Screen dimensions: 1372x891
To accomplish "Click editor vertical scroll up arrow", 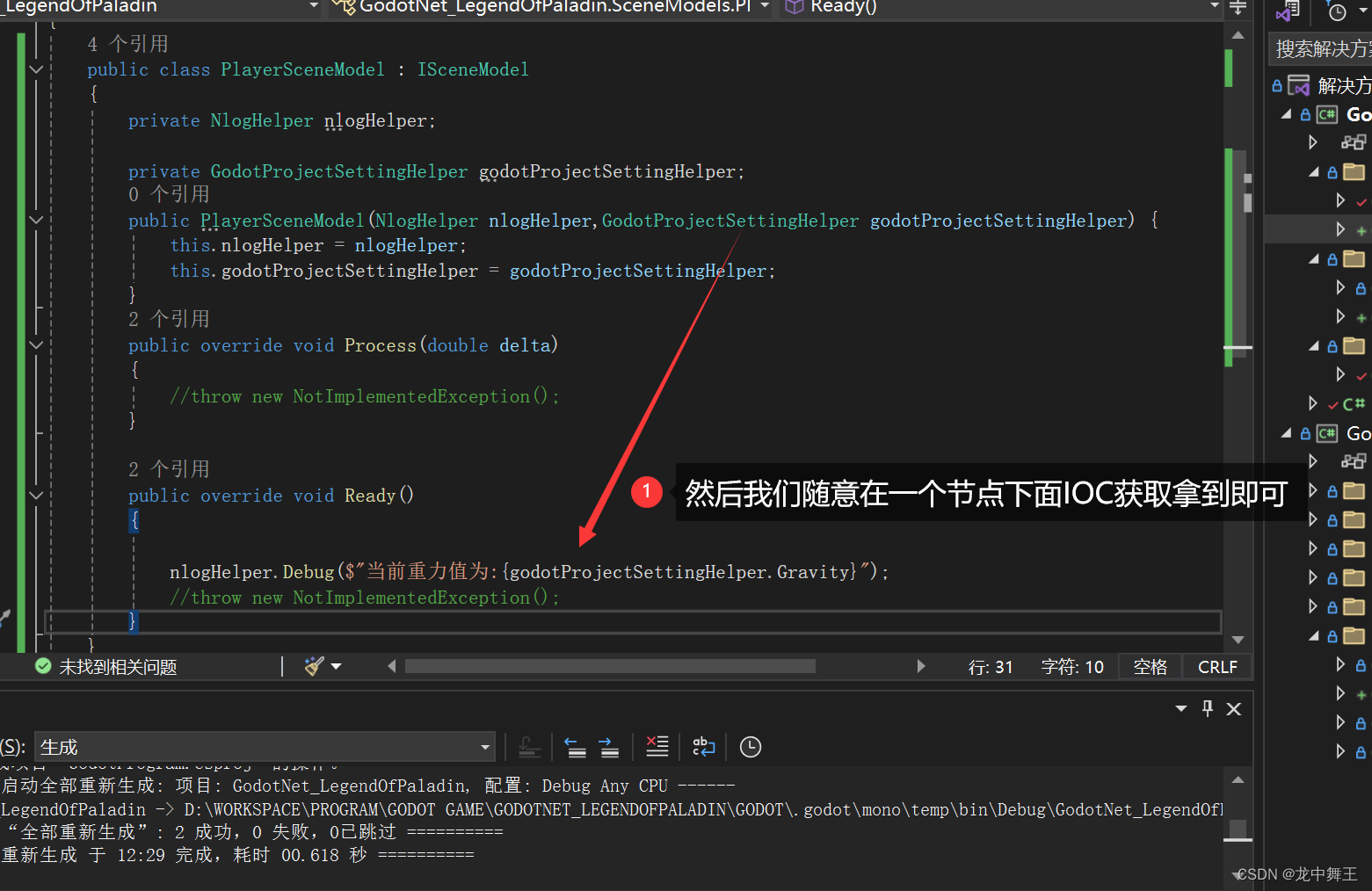I will coord(1238,35).
